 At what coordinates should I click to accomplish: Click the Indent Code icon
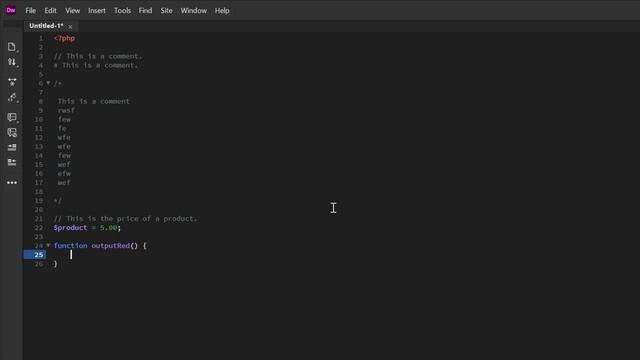point(12,147)
